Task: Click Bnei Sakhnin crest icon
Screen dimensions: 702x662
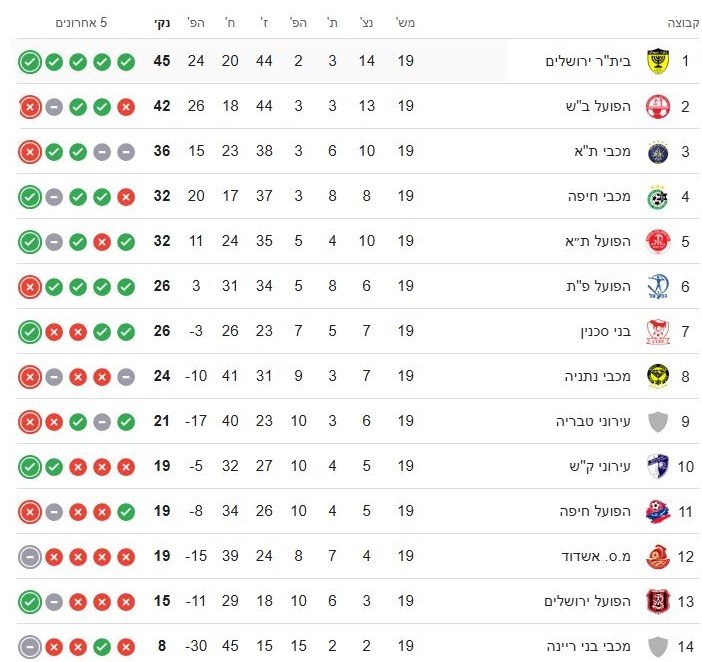Action: 656,332
